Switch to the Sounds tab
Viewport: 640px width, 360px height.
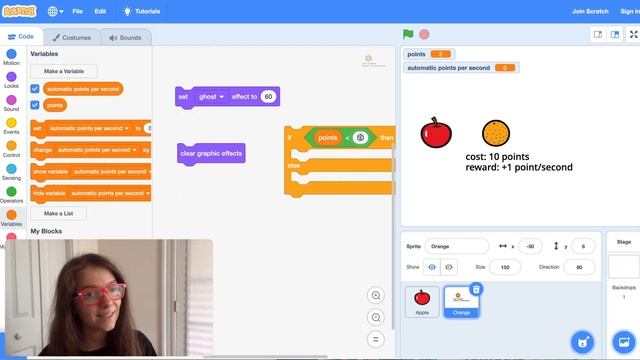125,38
